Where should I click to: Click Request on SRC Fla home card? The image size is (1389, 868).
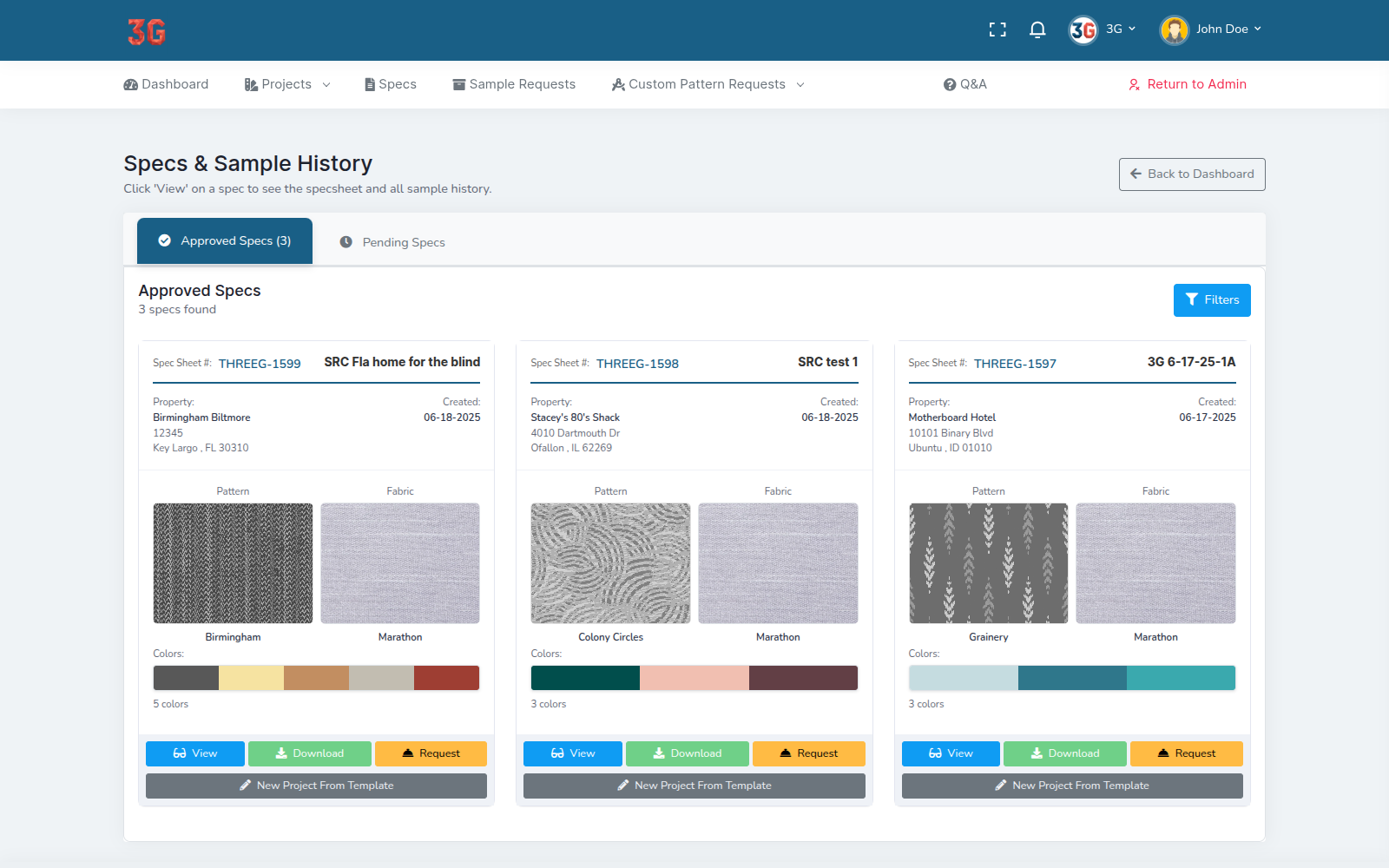(431, 753)
